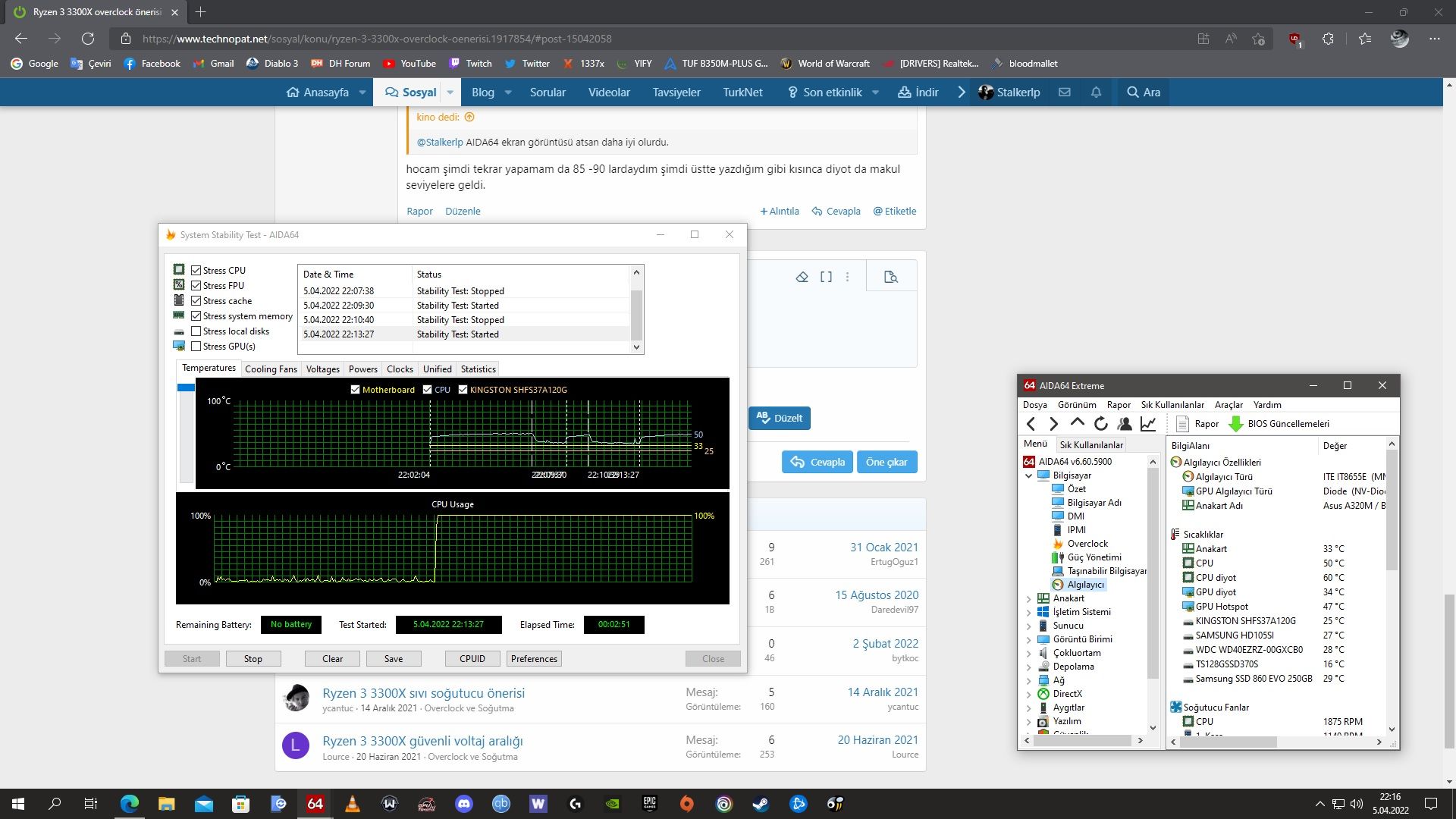Click the stability log vertical scrollbar
Viewport: 1456px width, 819px height.
pos(636,315)
